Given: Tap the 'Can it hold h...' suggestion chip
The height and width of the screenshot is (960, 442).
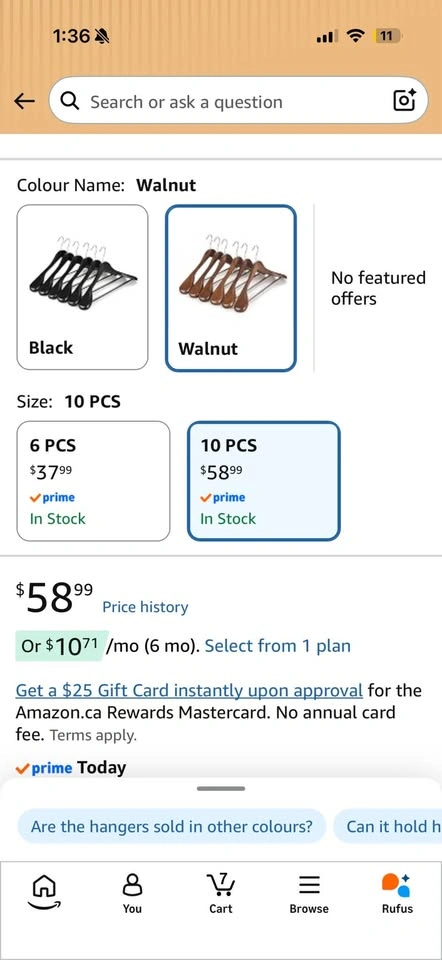Looking at the screenshot, I should point(388,827).
